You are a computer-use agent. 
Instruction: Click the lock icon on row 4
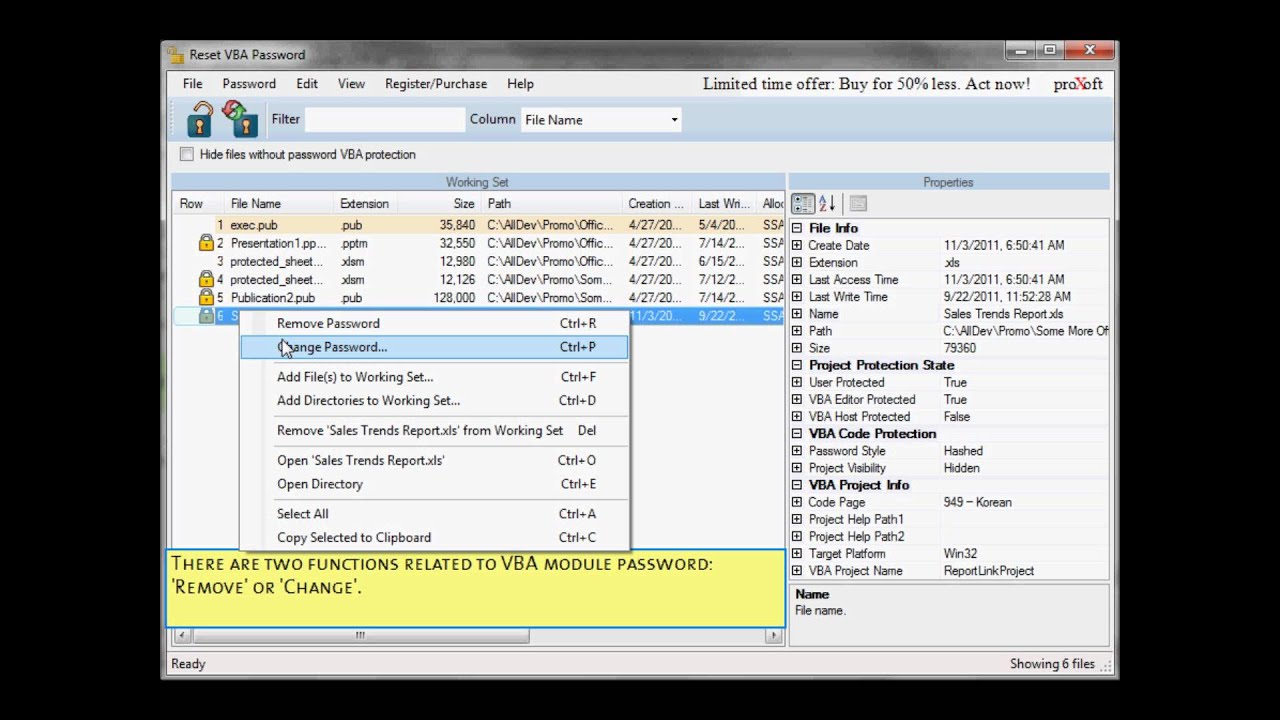[x=206, y=279]
